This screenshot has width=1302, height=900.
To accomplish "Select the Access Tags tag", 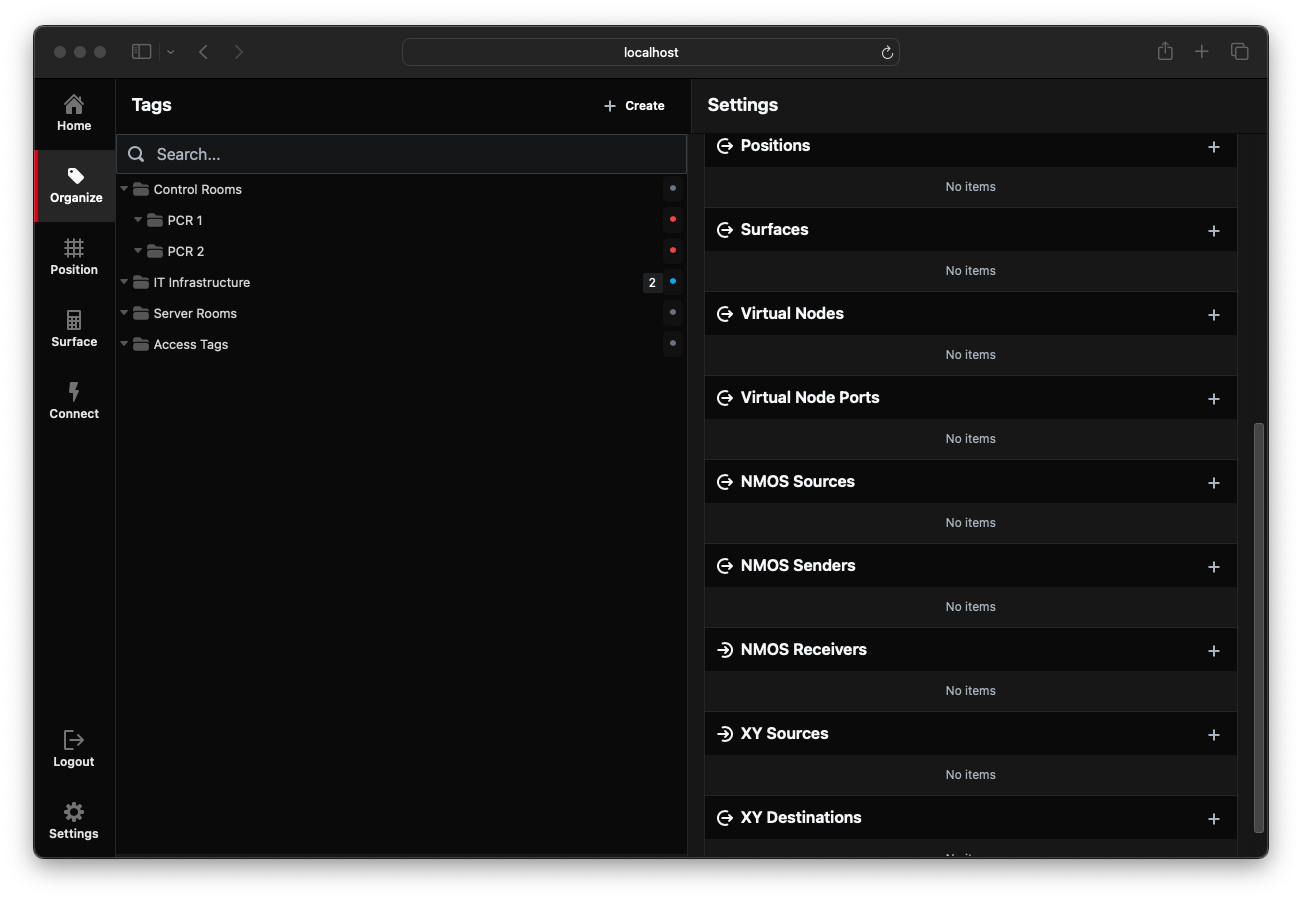I will tap(191, 344).
